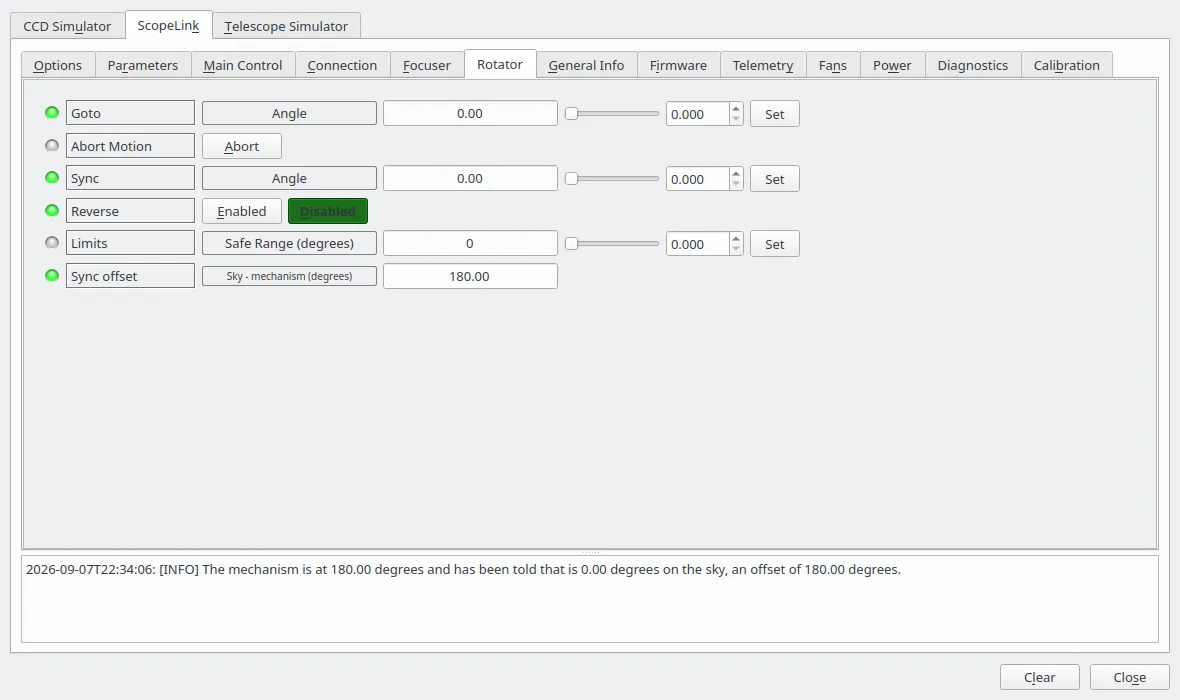Focus the Sync angle spin box field
This screenshot has height=700, width=1180.
click(698, 179)
